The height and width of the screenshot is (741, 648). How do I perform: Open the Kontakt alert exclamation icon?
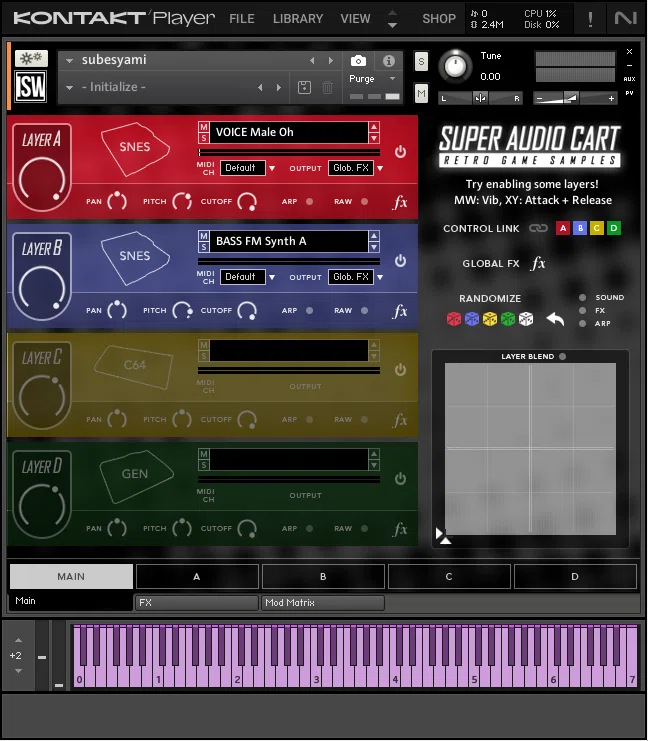coord(590,19)
